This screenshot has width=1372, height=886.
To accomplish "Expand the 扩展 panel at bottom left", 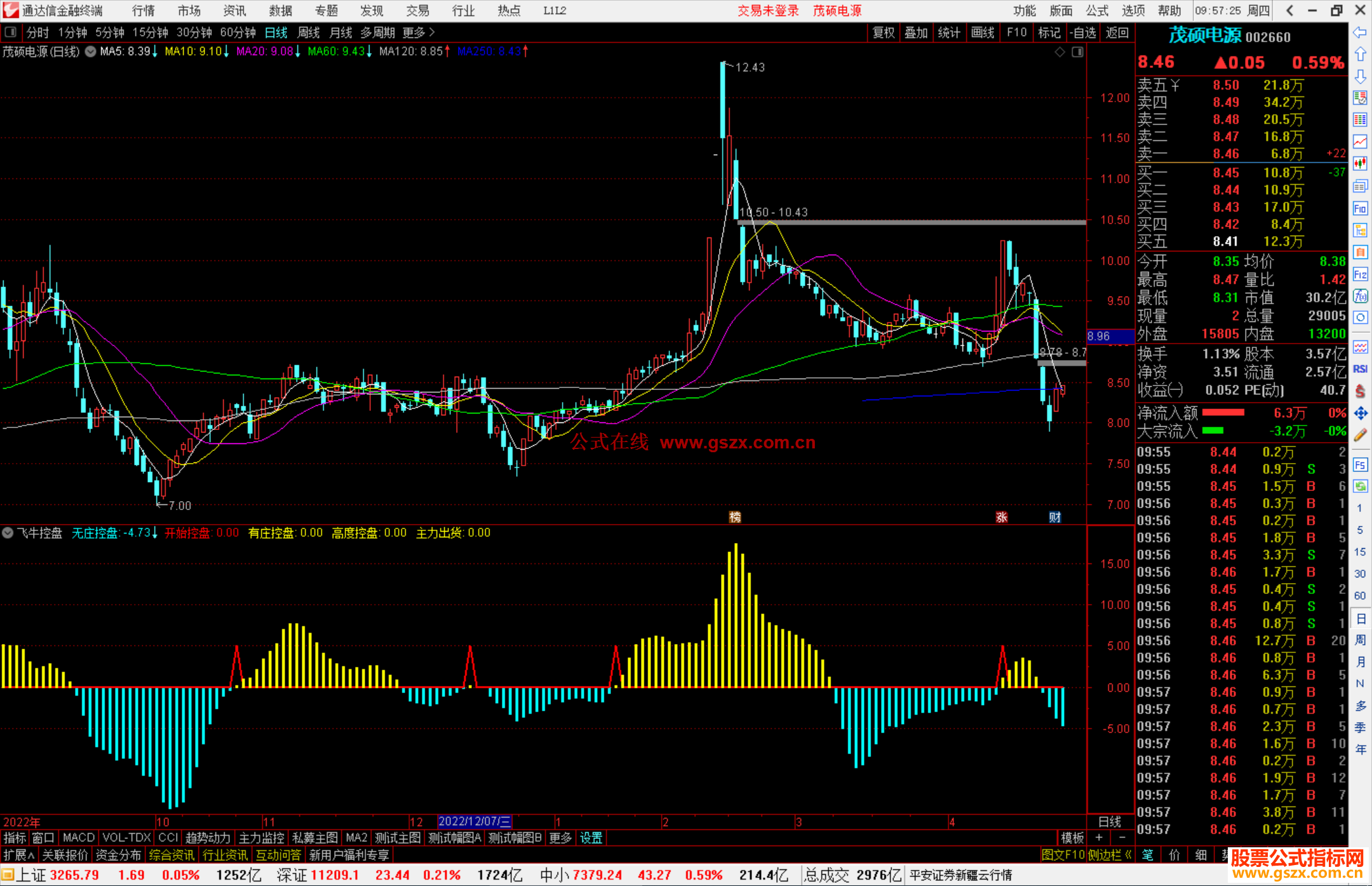I will tap(18, 855).
